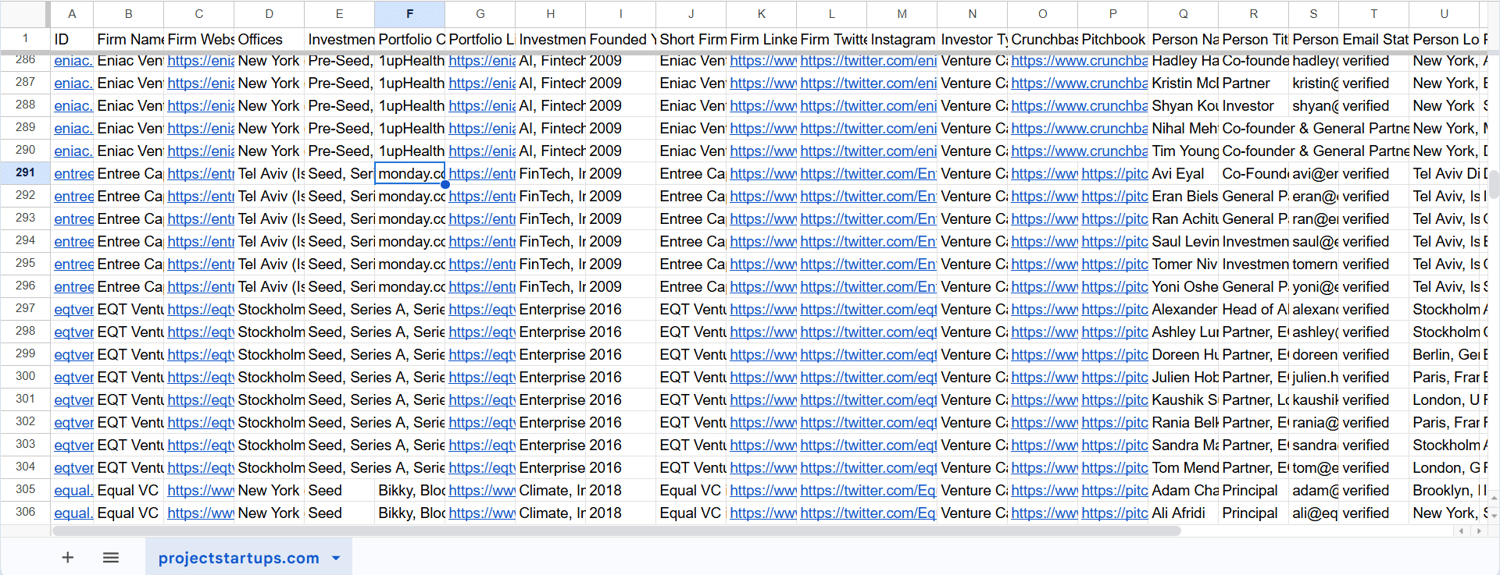This screenshot has height=575, width=1500.
Task: Open Crunchbase link in row 290
Action: (1078, 151)
